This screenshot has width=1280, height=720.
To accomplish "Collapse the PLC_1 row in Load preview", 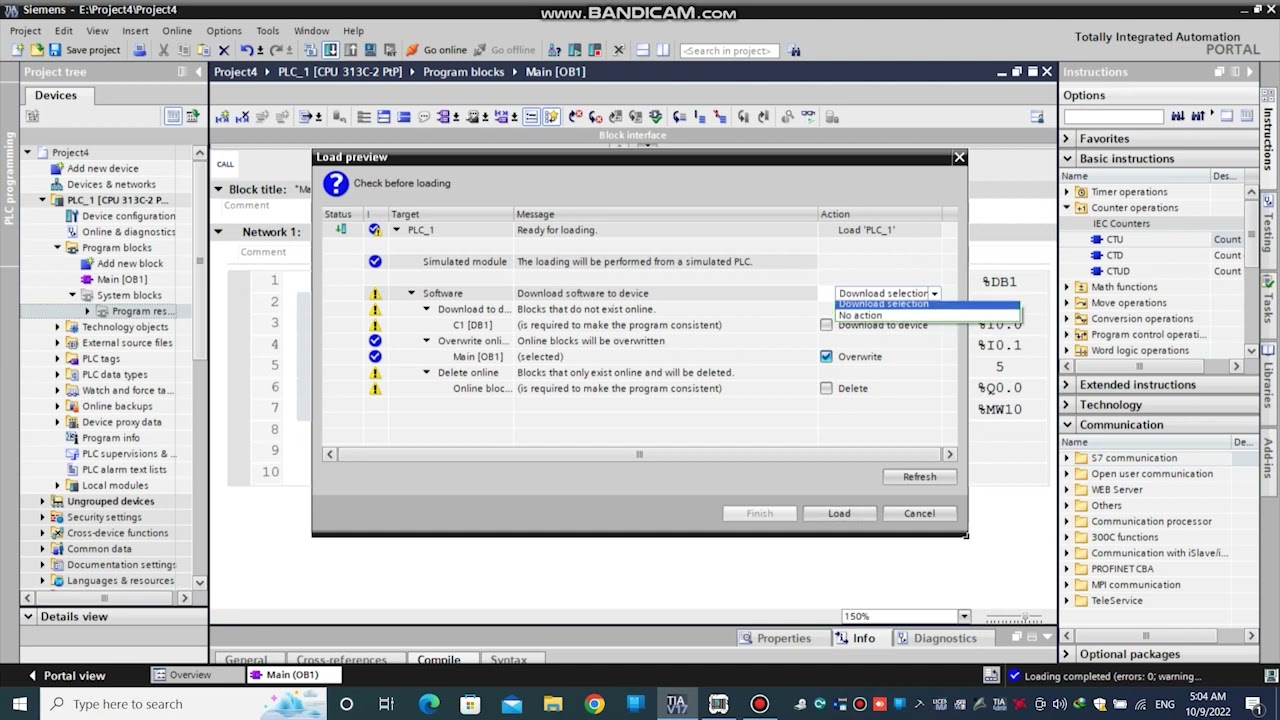I will (x=396, y=230).
